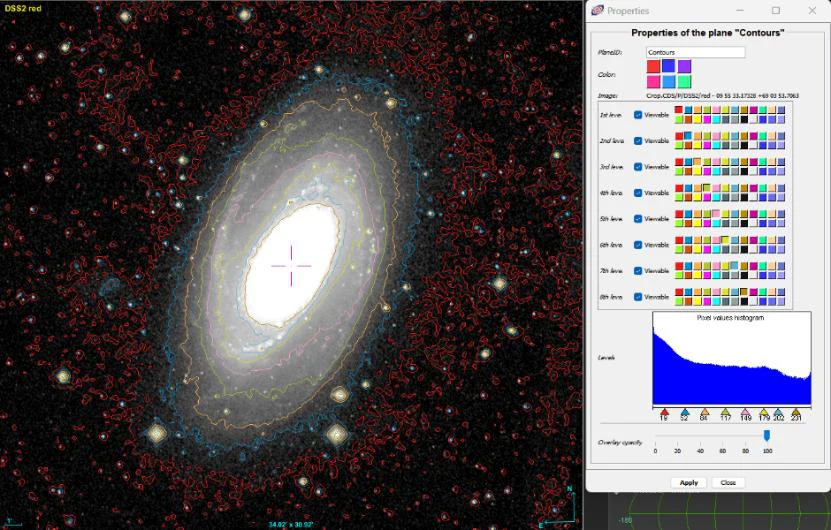The image size is (831, 530).
Task: Select the orange level marker labeled 84
Action: (x=704, y=412)
